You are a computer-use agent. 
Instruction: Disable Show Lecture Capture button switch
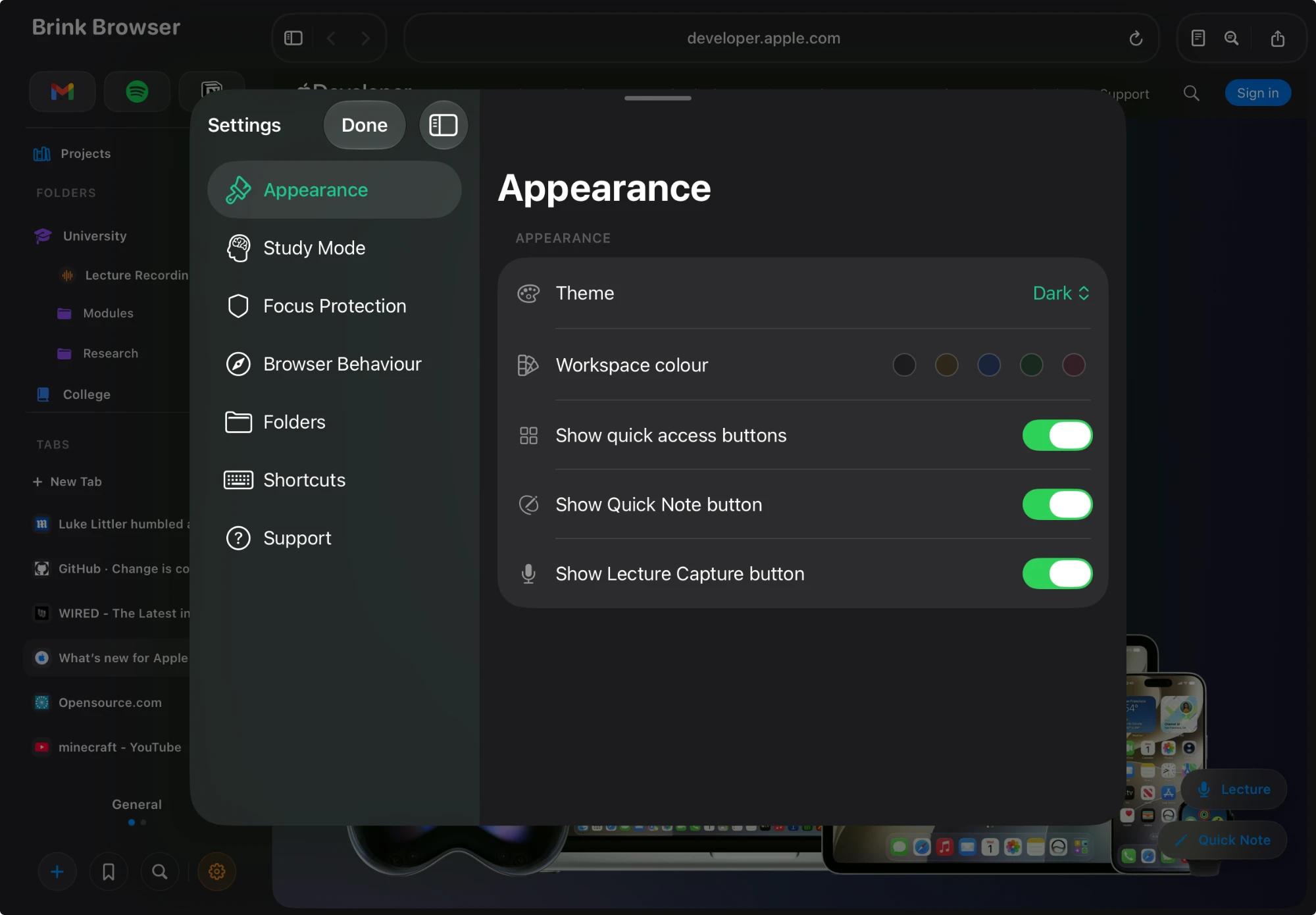point(1057,574)
